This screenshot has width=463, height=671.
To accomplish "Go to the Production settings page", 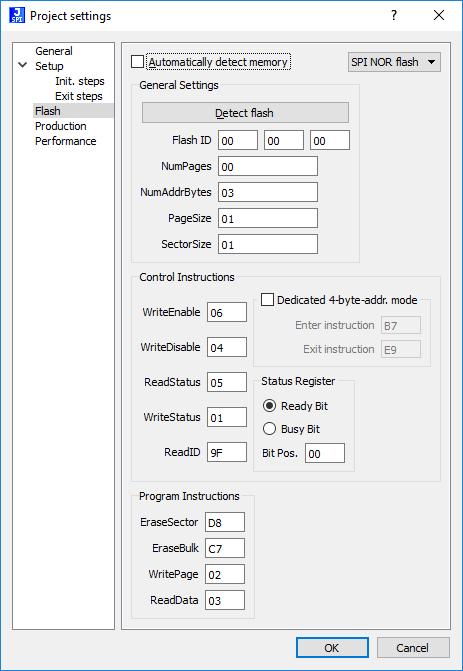I will [61, 126].
